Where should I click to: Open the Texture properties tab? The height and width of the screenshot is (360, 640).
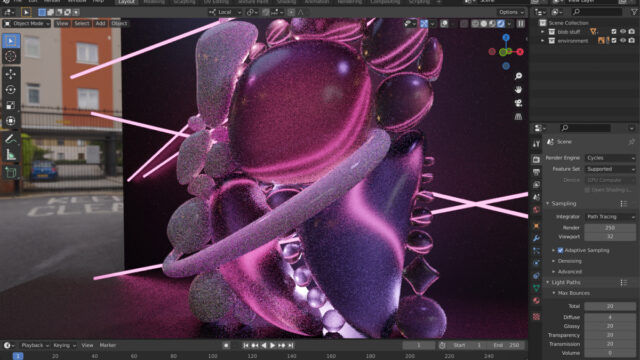(x=536, y=316)
